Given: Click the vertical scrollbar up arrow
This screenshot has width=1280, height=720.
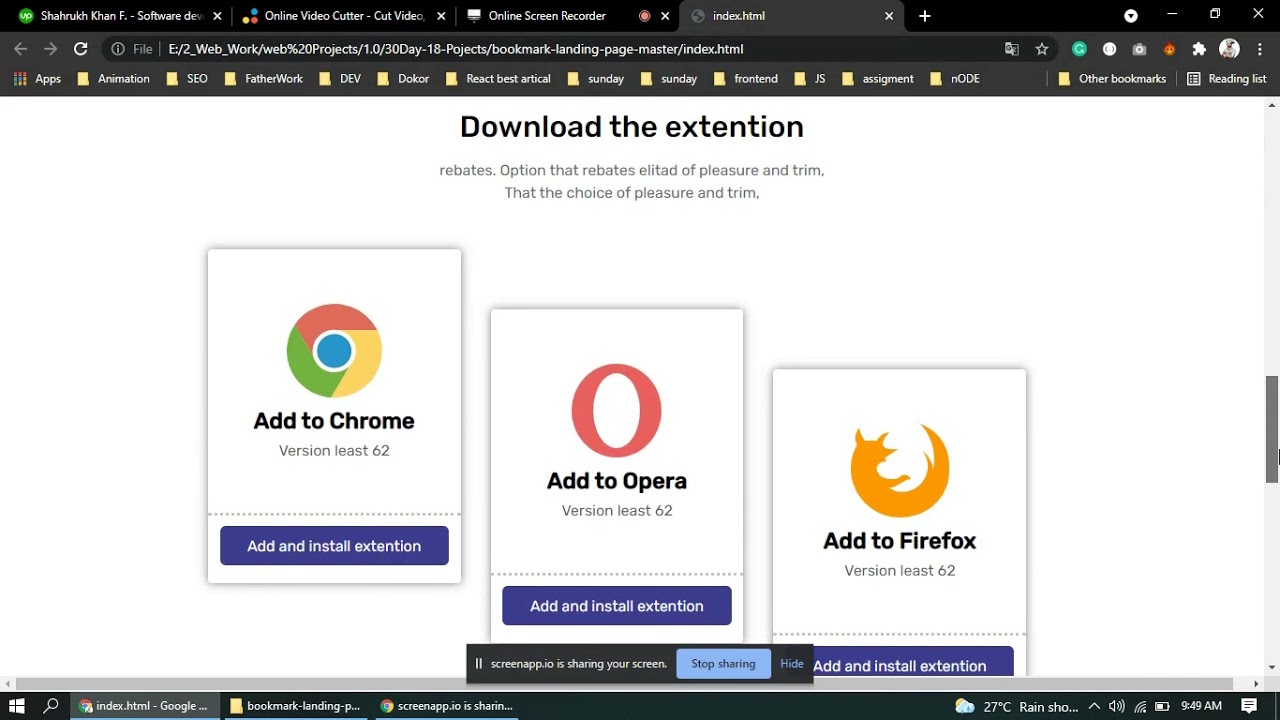Looking at the screenshot, I should [1272, 103].
